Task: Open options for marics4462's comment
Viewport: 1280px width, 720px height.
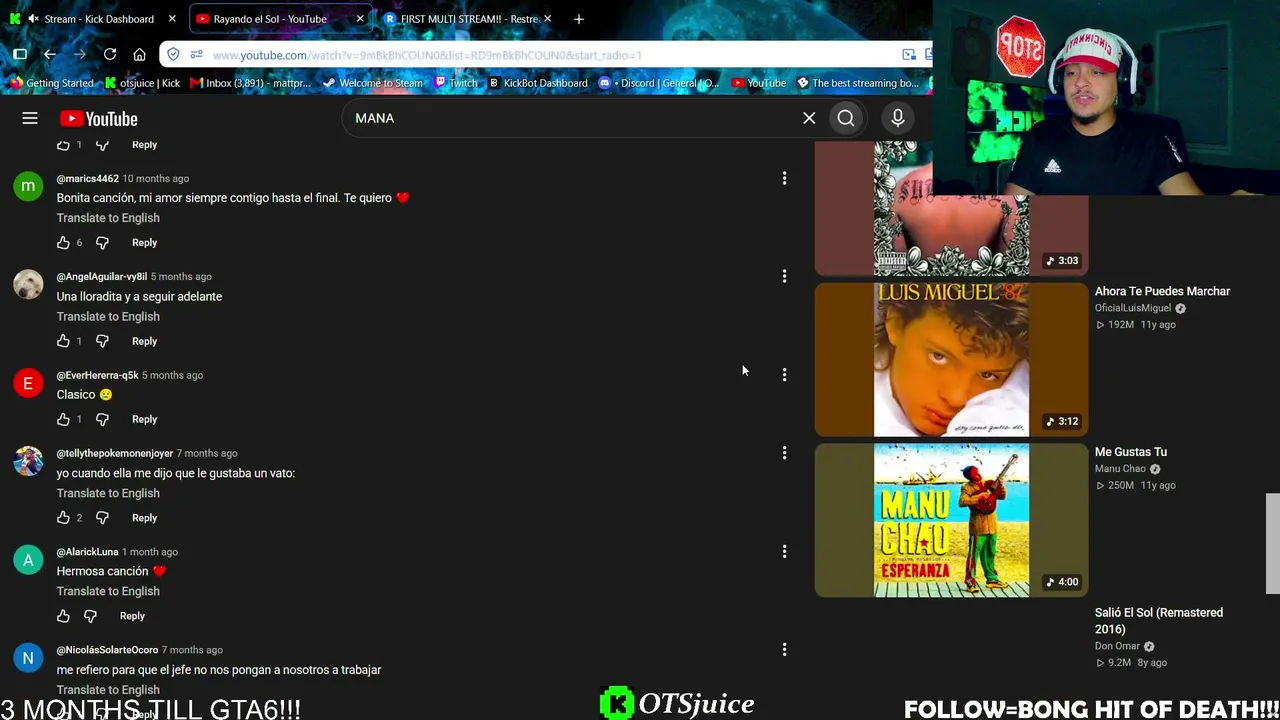Action: (784, 178)
